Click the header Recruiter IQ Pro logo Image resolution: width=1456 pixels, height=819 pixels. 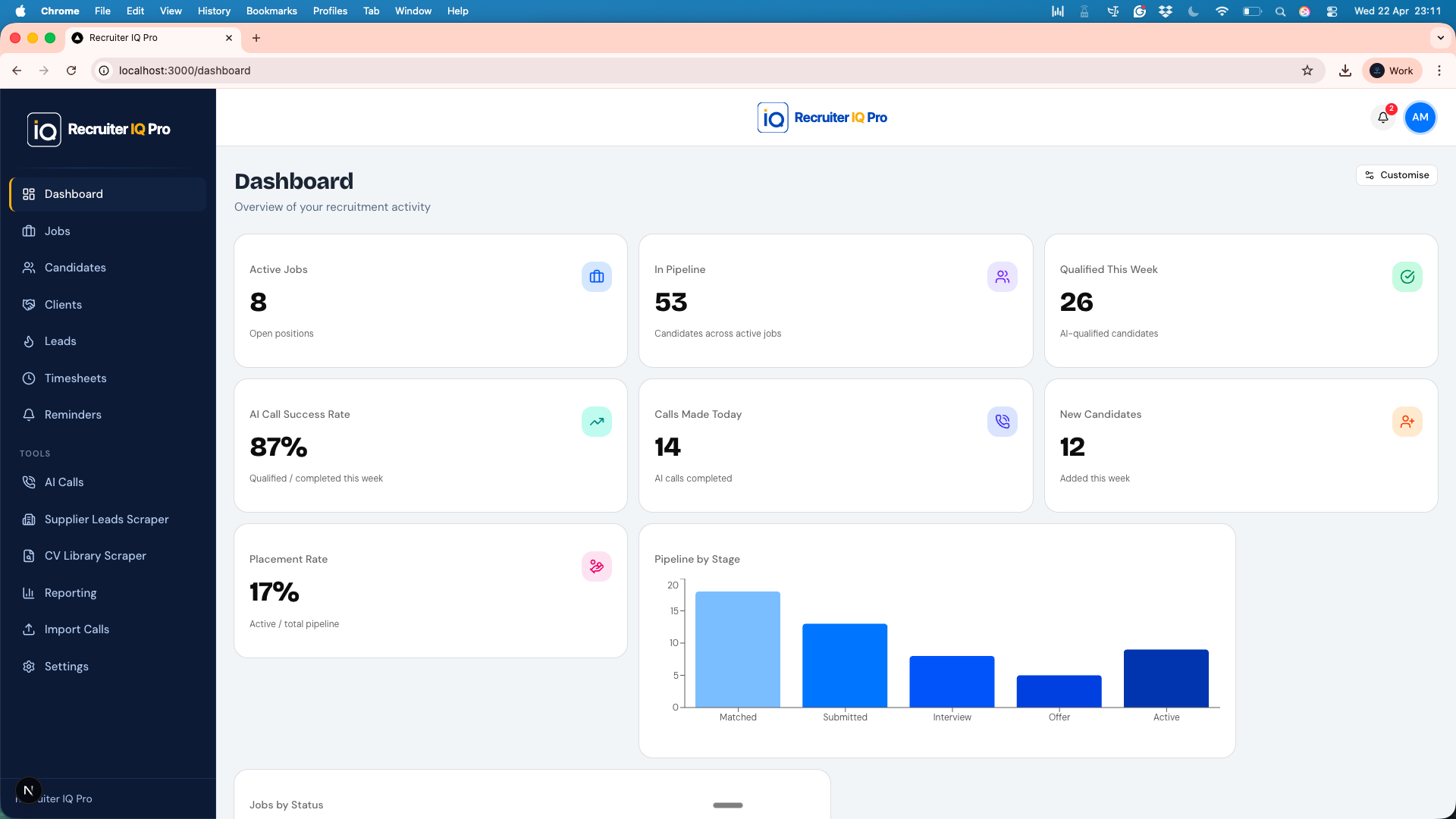pyautogui.click(x=822, y=118)
